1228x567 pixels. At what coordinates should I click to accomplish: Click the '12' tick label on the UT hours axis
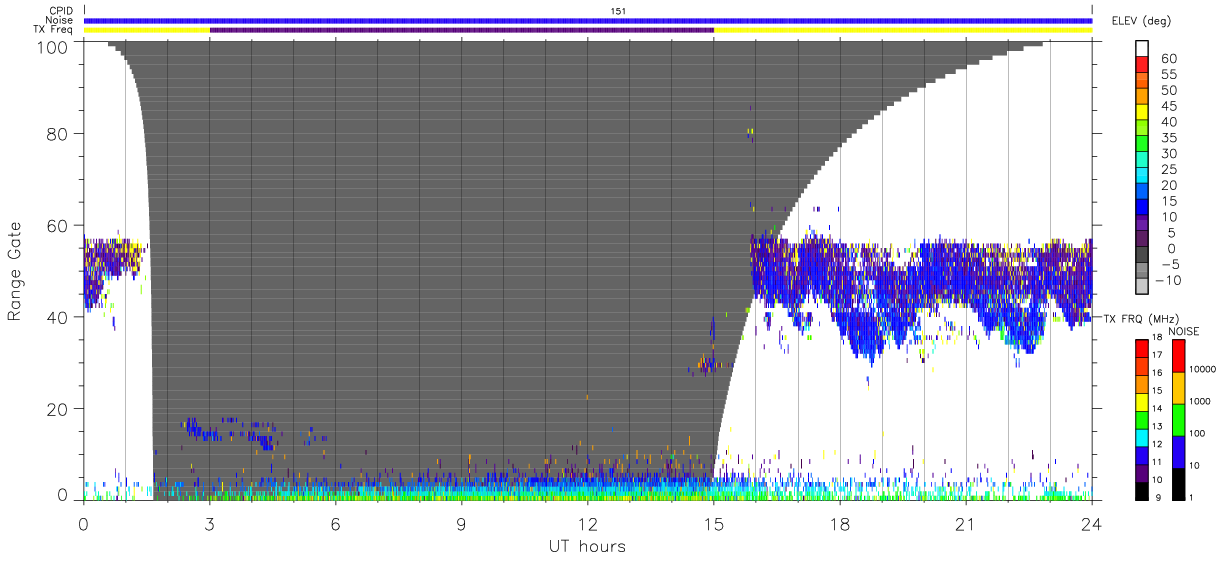pyautogui.click(x=588, y=524)
